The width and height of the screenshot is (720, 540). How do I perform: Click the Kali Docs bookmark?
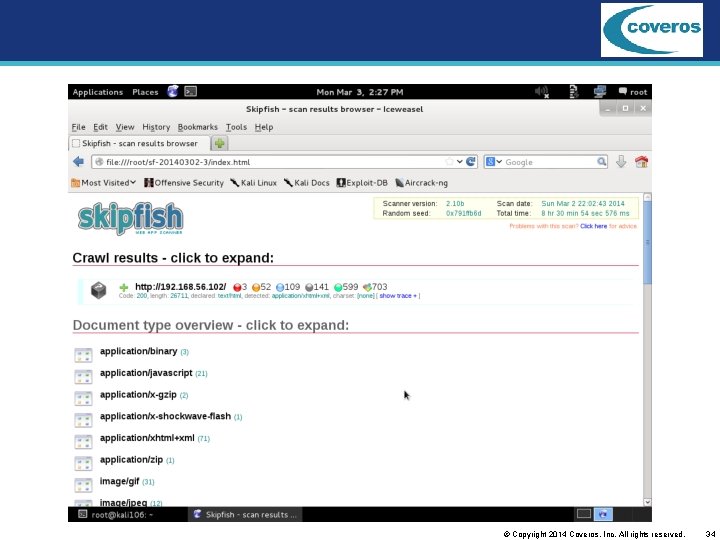[x=307, y=183]
